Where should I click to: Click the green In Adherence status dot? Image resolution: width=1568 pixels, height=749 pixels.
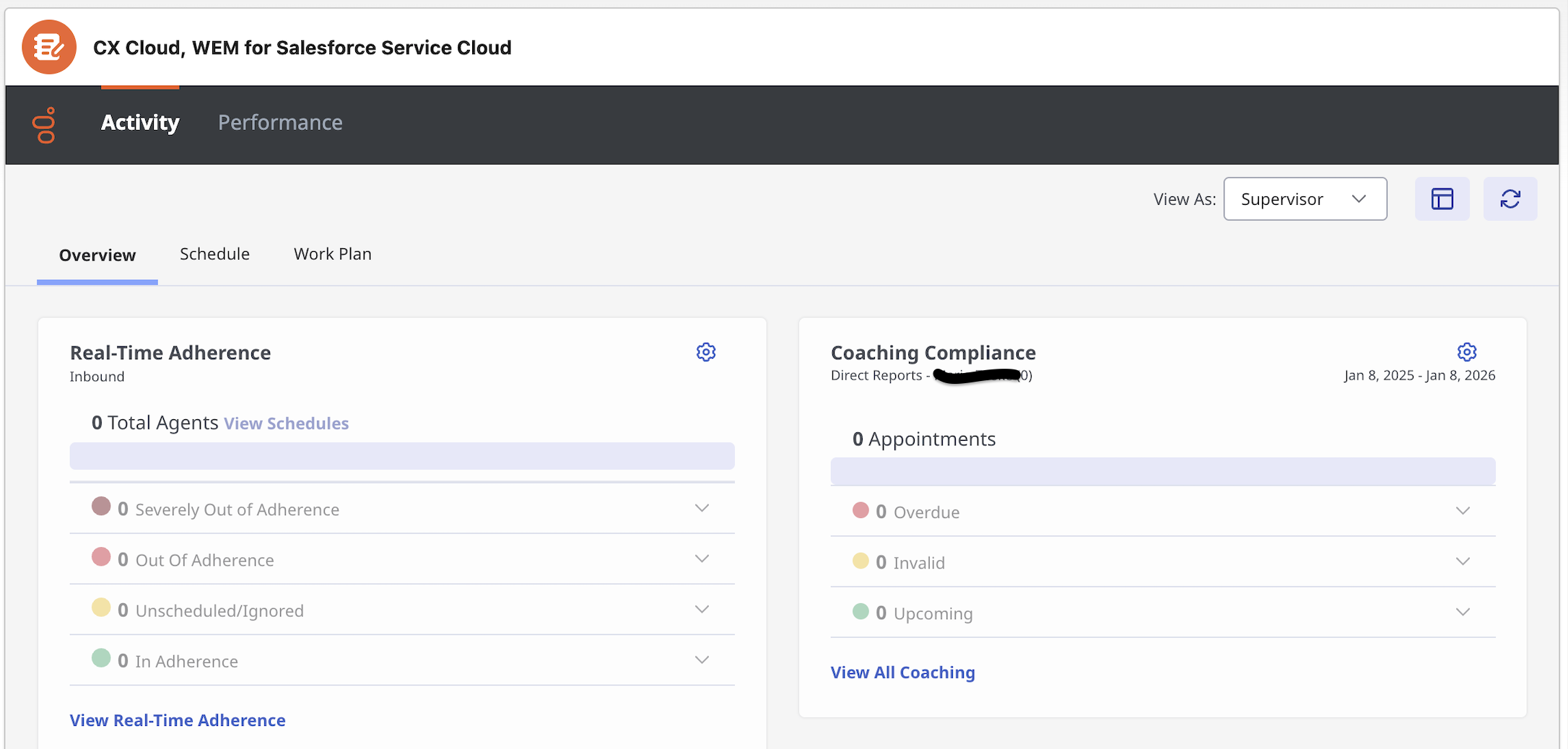[x=101, y=658]
